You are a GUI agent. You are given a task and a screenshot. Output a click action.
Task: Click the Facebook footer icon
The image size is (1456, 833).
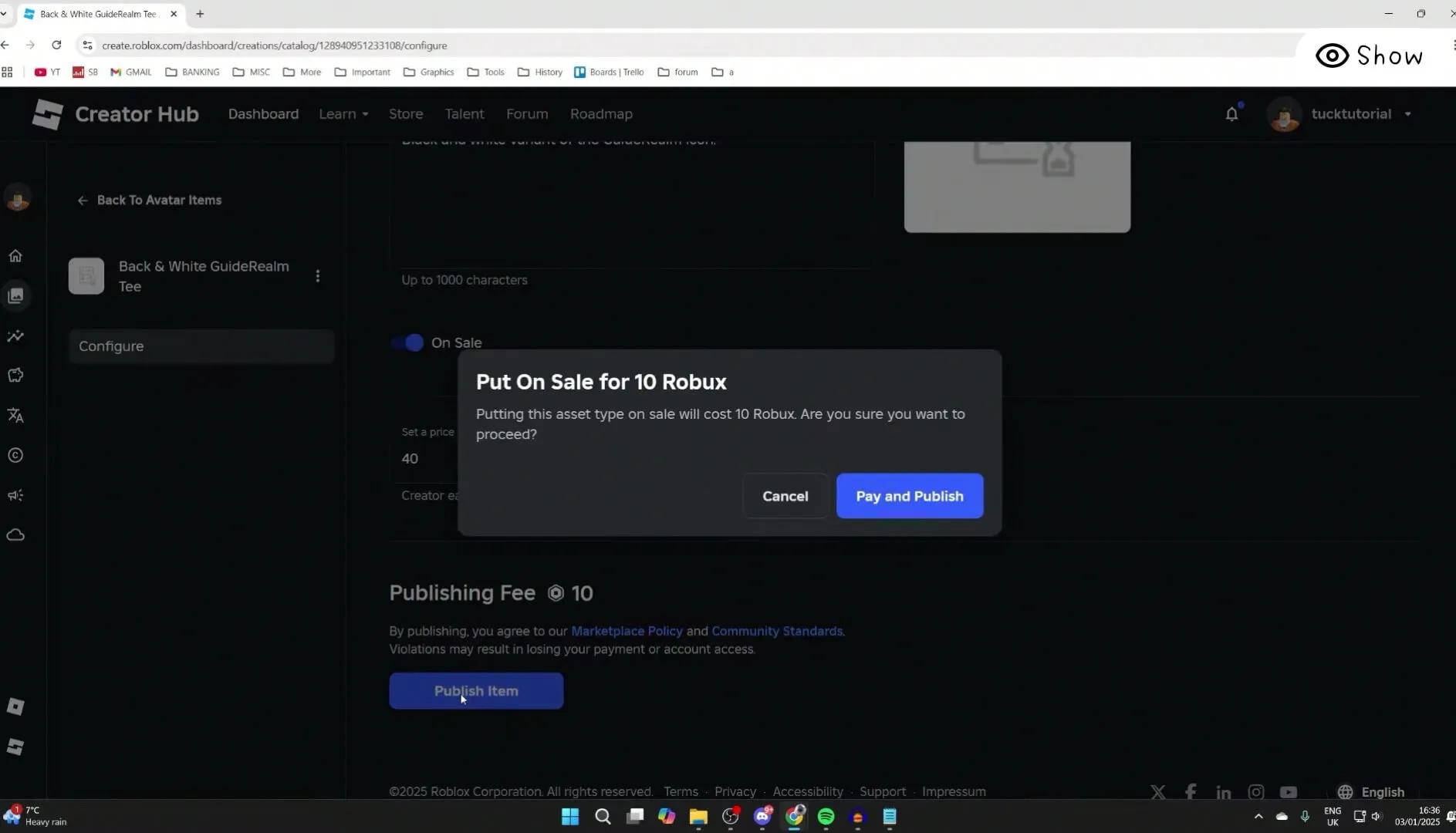point(1191,792)
